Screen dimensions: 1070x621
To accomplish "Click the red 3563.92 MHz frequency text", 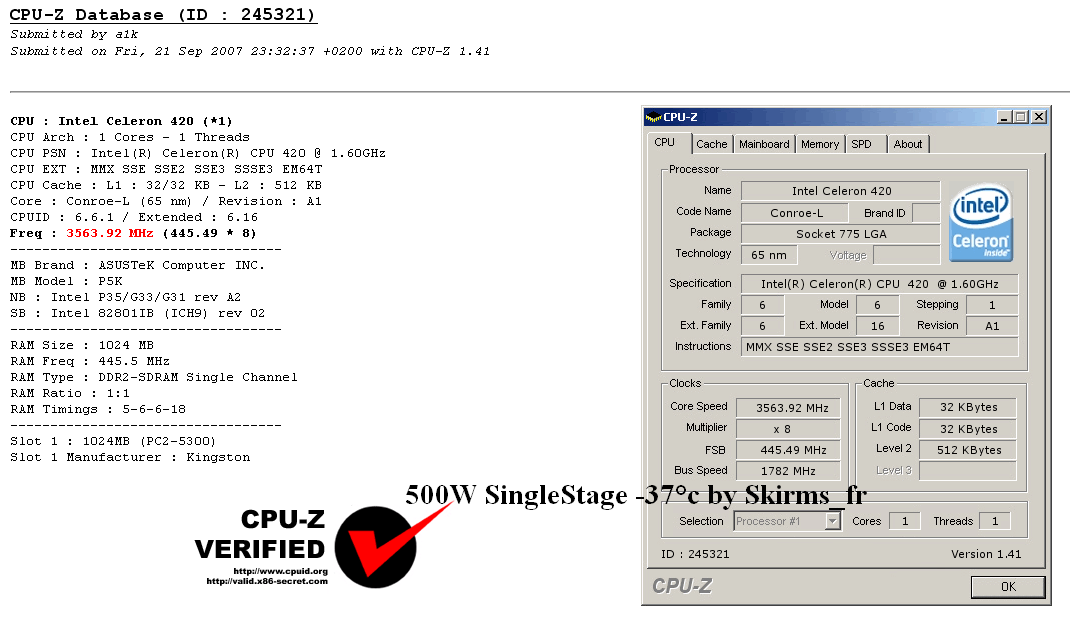I will pos(109,233).
